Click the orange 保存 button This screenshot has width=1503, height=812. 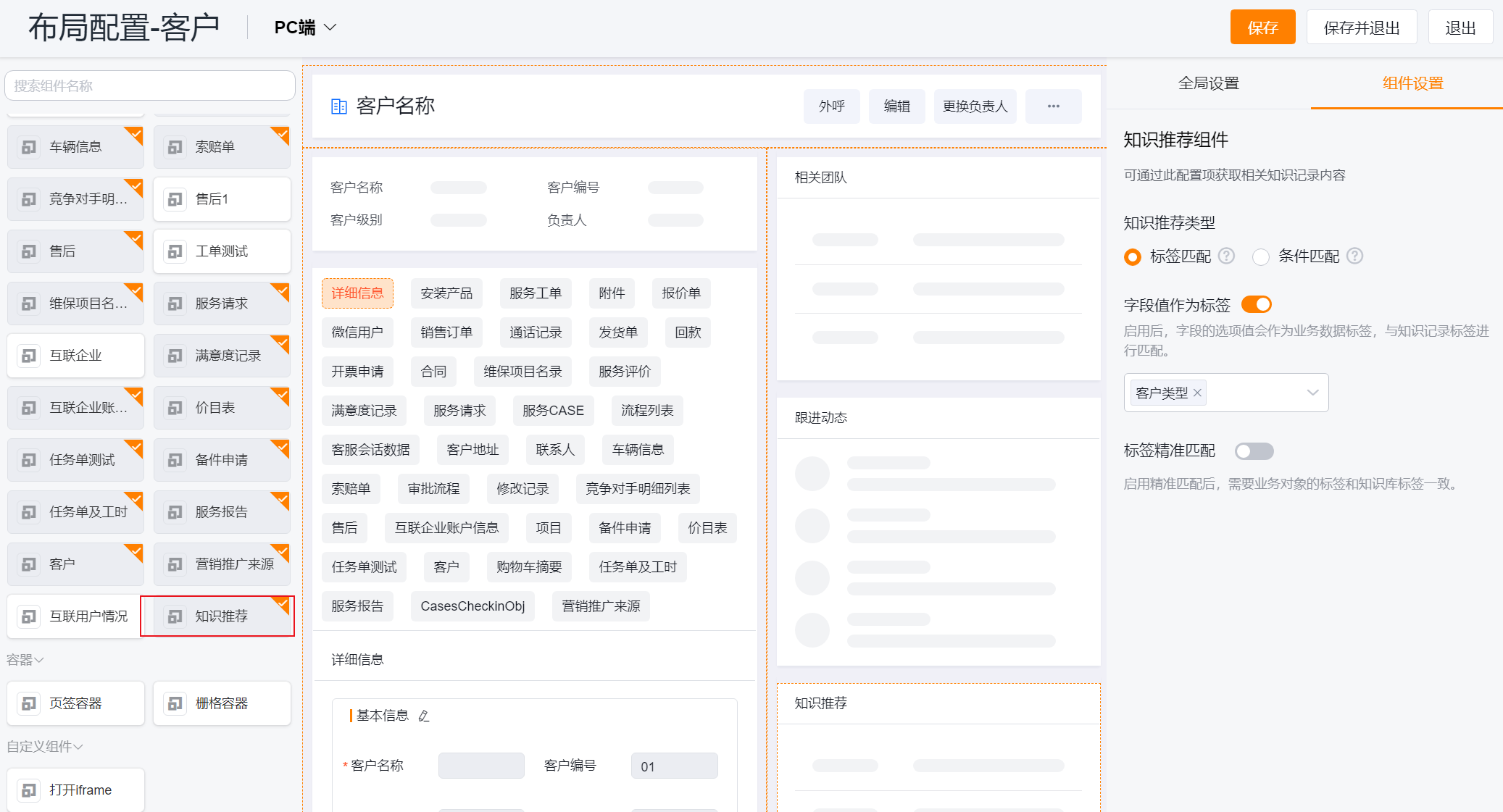coord(1262,28)
